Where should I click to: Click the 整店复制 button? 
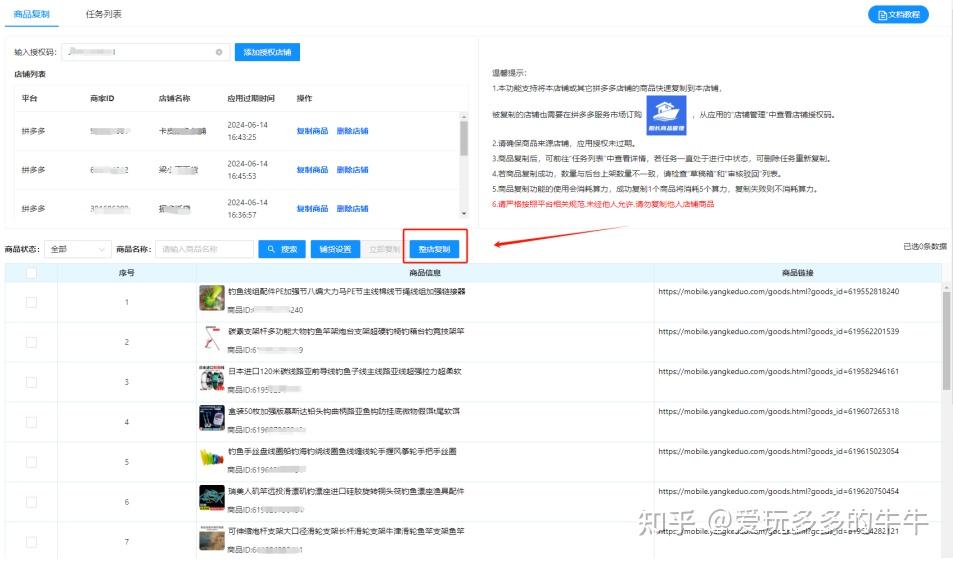tap(434, 249)
